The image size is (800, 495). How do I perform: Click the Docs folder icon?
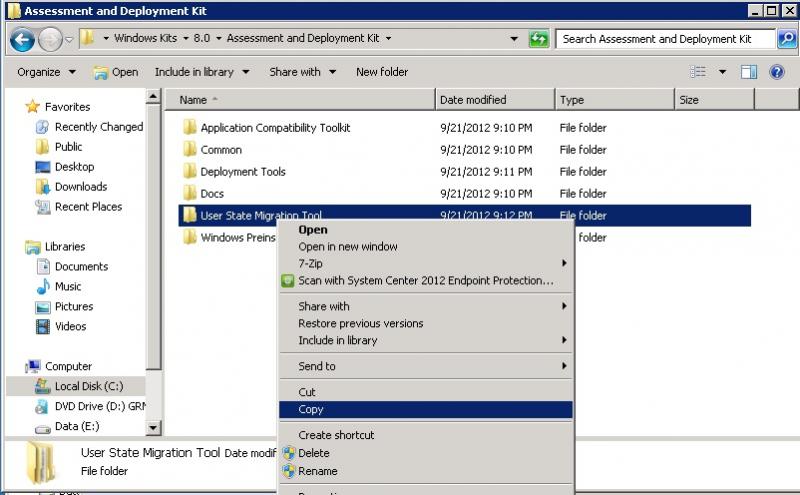[x=190, y=193]
